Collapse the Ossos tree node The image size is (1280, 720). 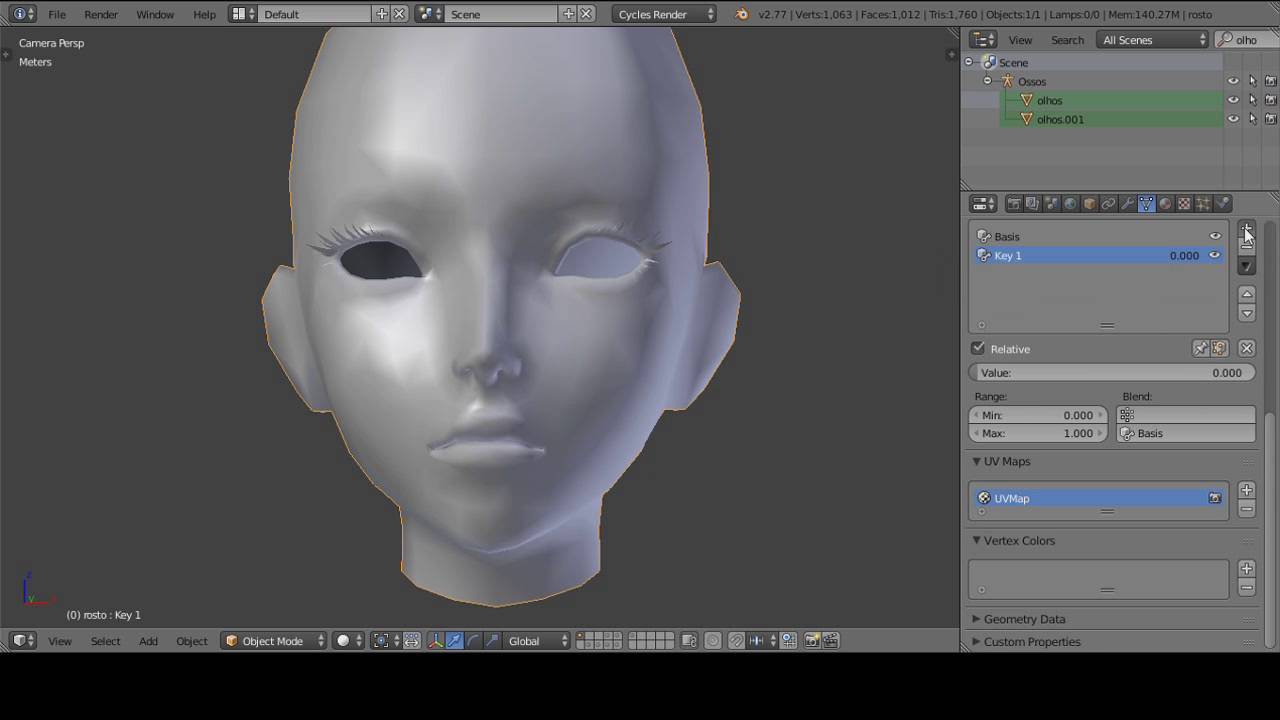click(988, 82)
